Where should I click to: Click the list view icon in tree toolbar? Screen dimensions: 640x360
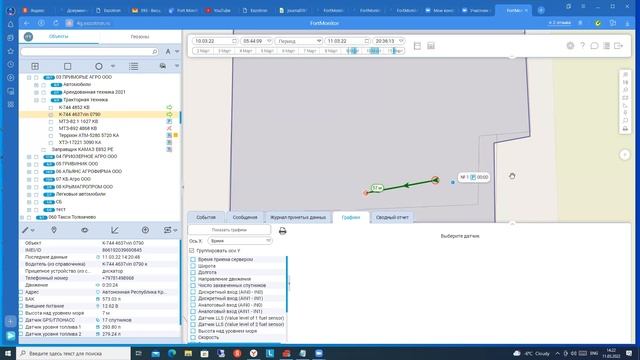(x=133, y=66)
